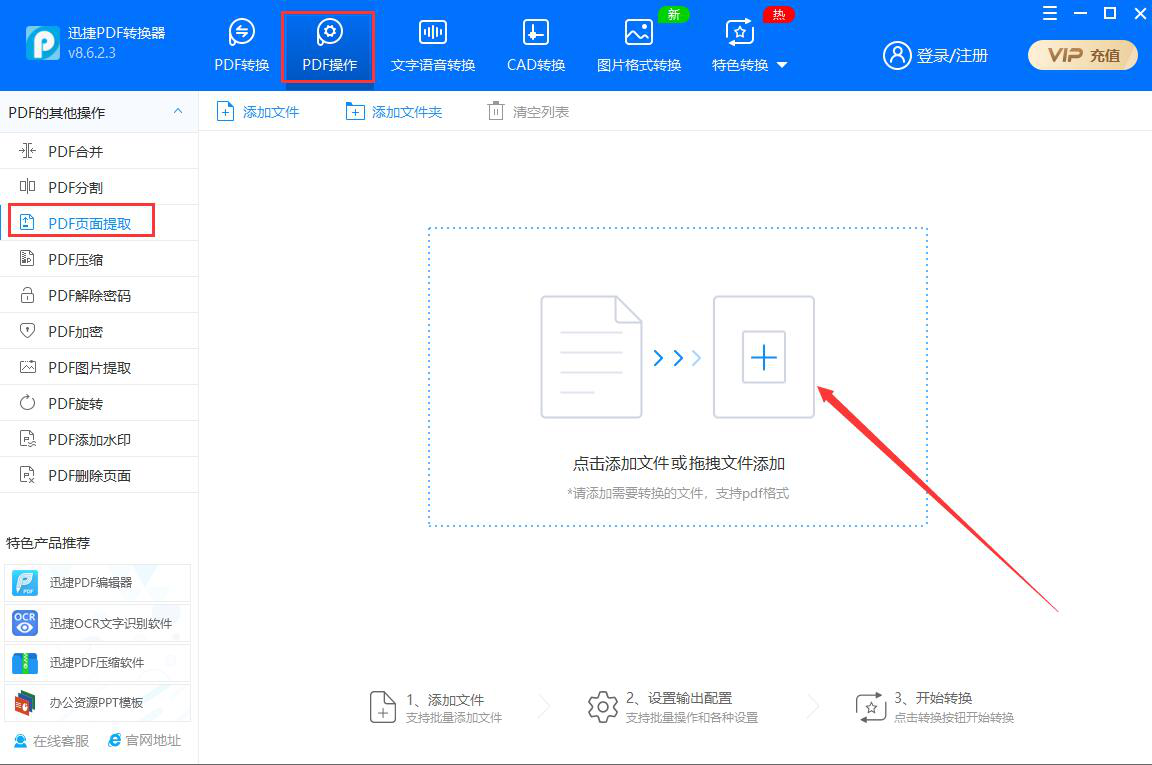
Task: Select PDF压缩 in the sidebar
Action: (99, 259)
